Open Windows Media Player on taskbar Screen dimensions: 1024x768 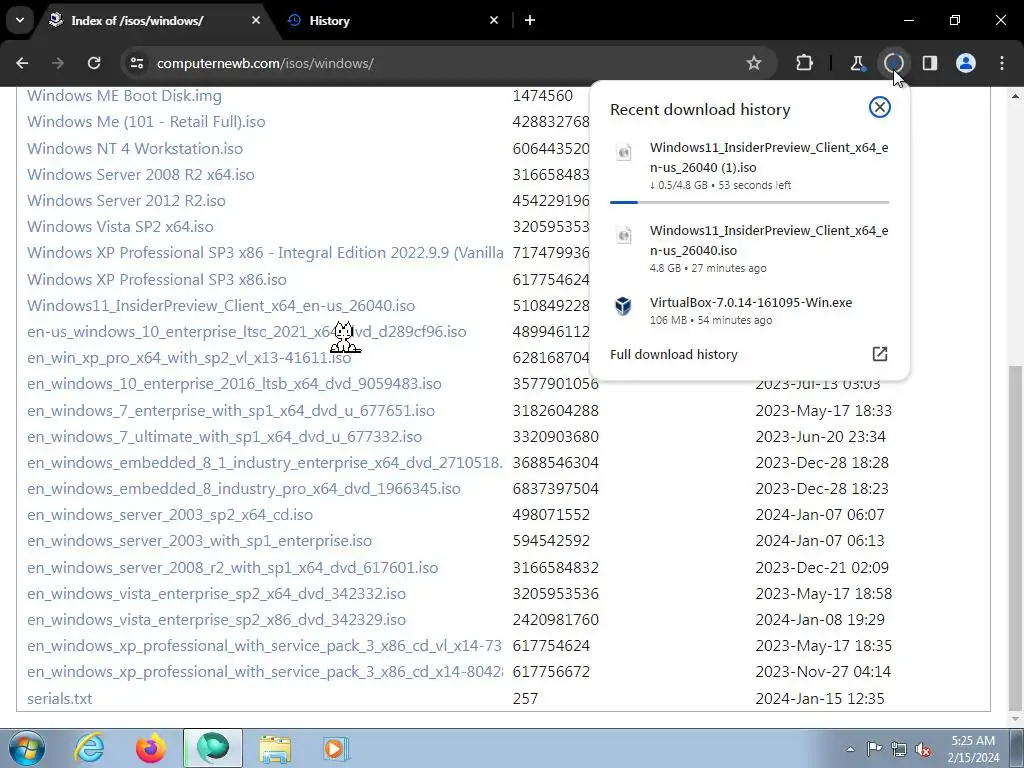coord(337,748)
